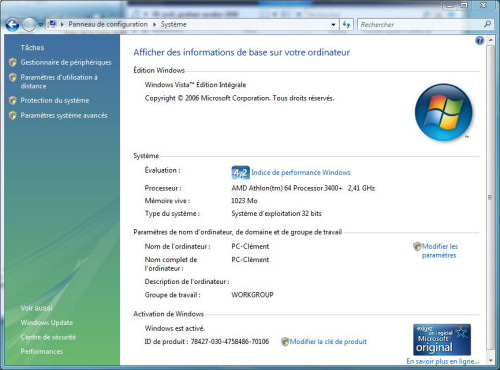This screenshot has width=500, height=370.
Task: Select PC-Clément next to Nom de l'ordinateur
Action: [x=250, y=247]
